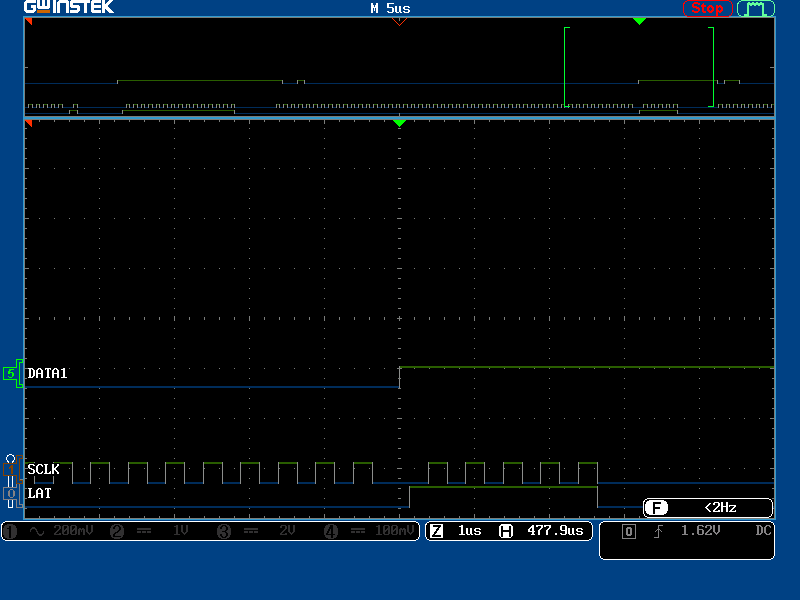
Task: Click the green trigger marker atop zoom window
Action: [399, 123]
